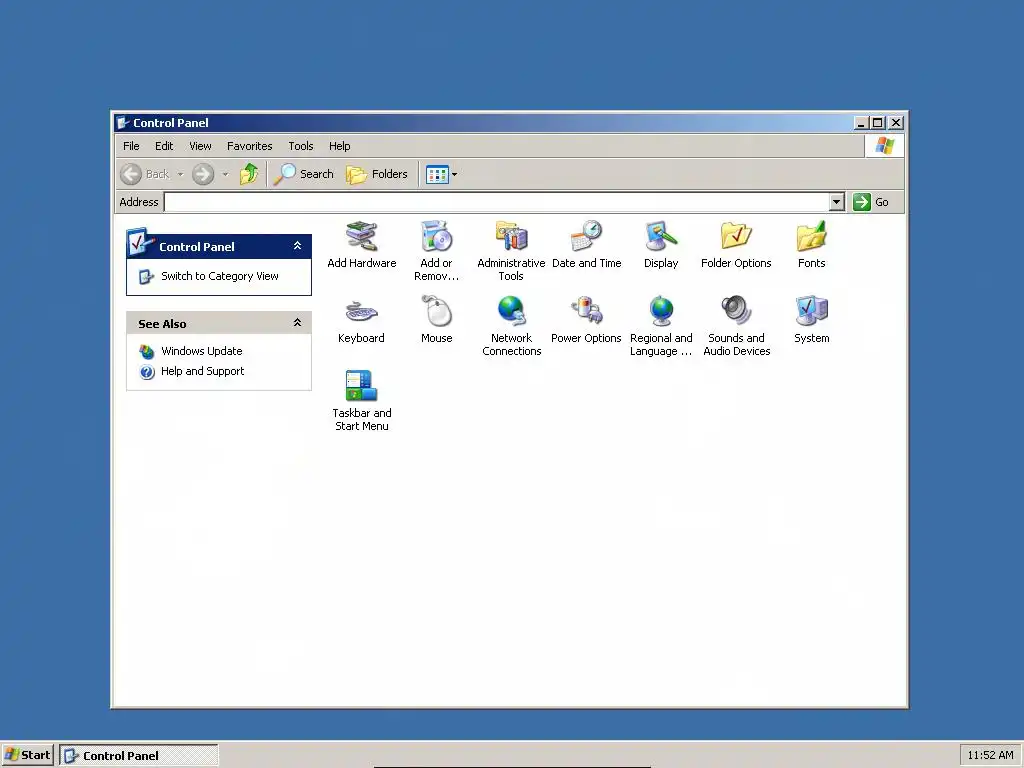This screenshot has width=1024, height=768.
Task: Open the Help and Support link
Action: 202,371
